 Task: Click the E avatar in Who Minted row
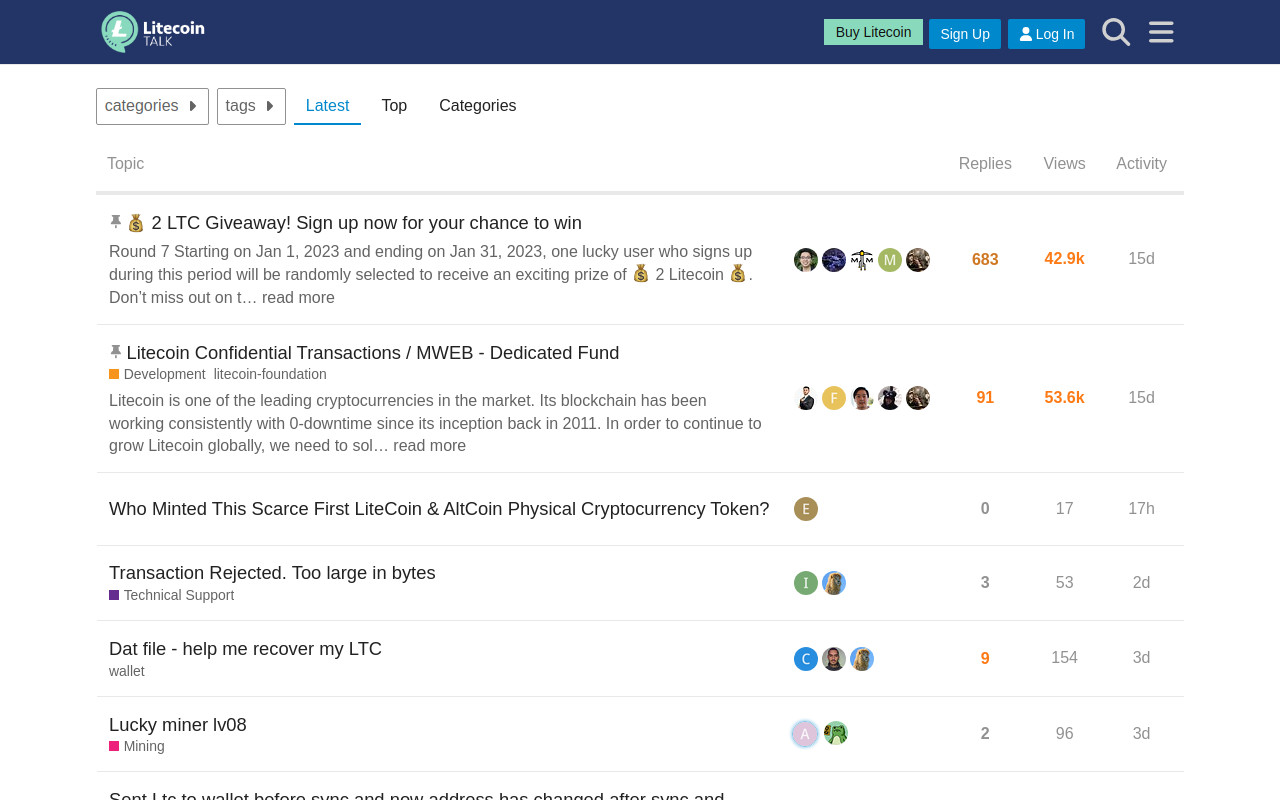(806, 509)
